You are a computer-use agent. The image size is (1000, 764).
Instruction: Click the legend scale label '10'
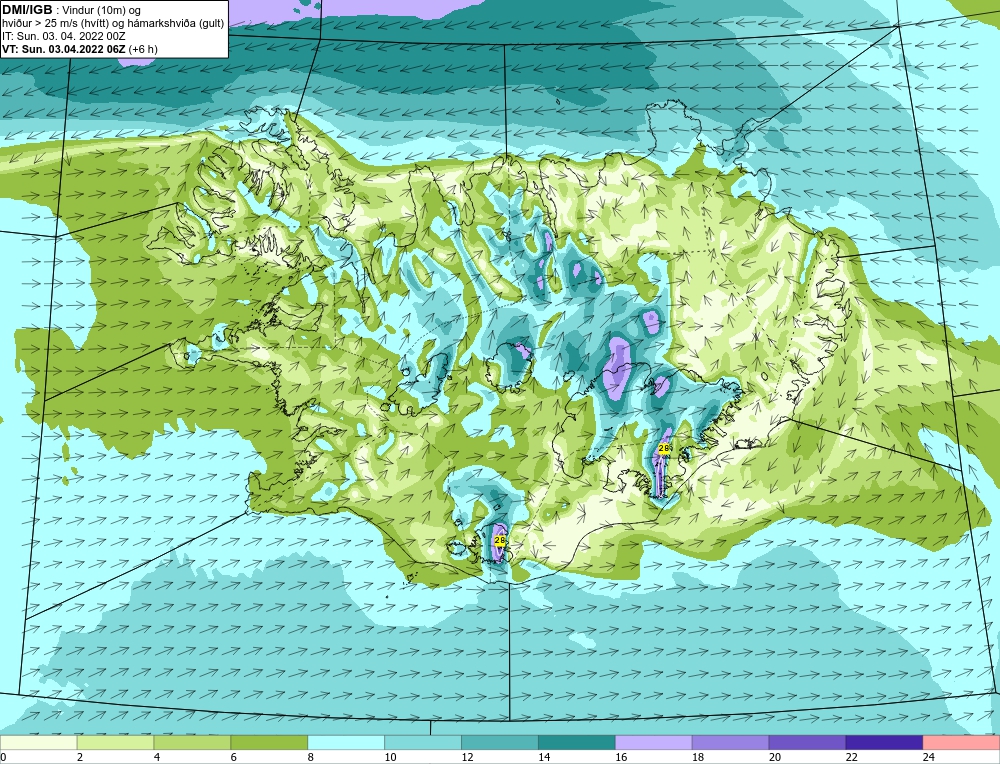[390, 757]
